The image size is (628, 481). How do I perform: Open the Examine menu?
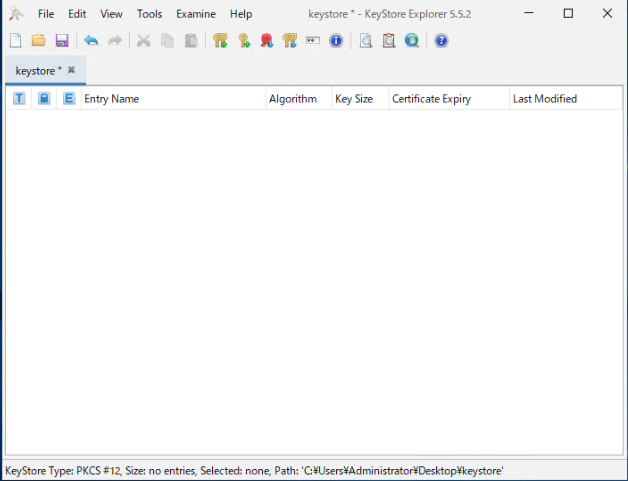click(196, 14)
